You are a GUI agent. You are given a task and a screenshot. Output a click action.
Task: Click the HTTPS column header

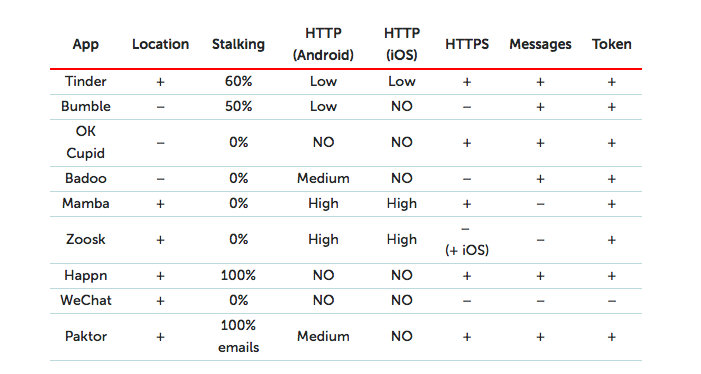467,44
